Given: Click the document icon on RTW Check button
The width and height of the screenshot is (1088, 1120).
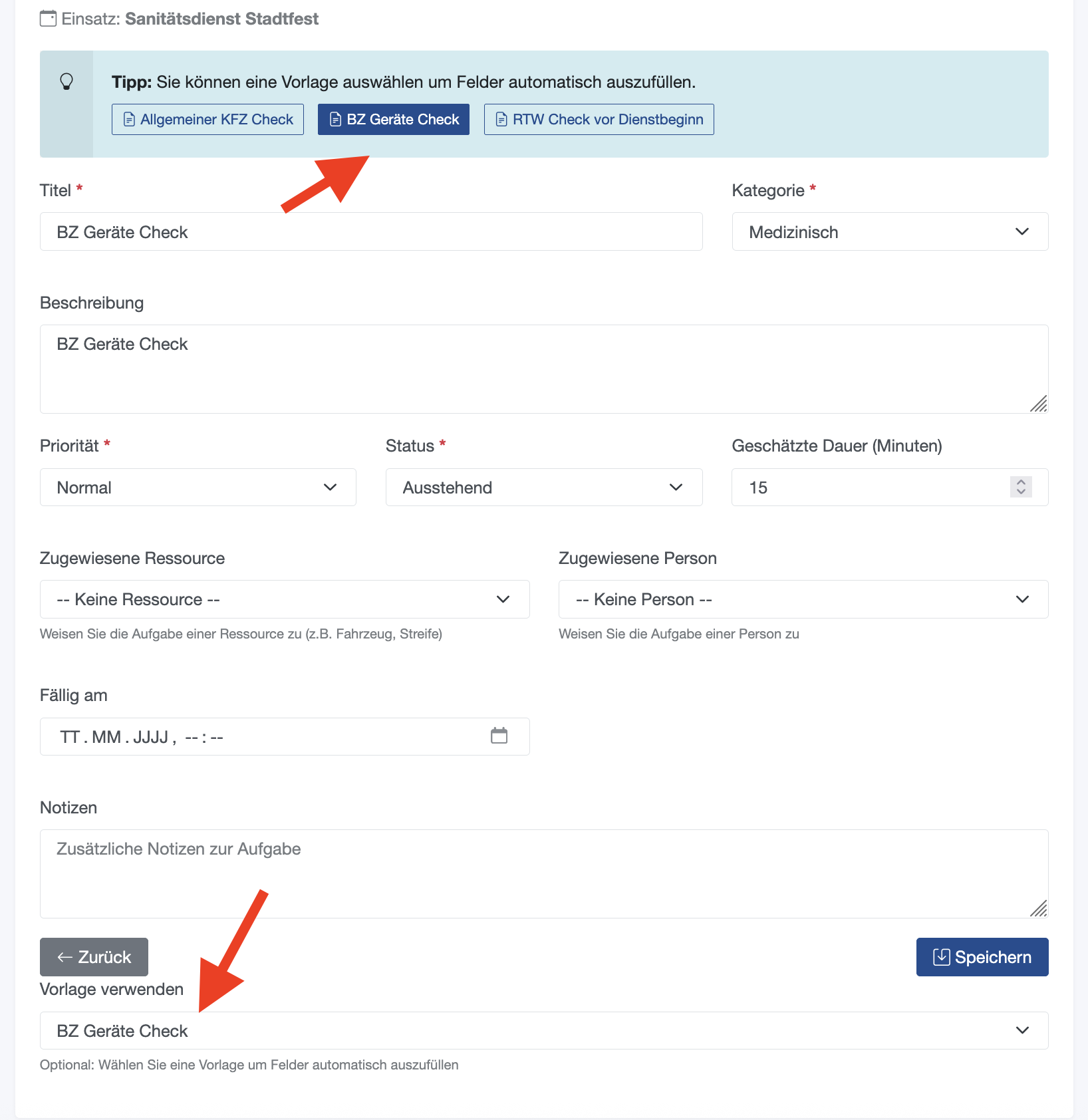Looking at the screenshot, I should [502, 120].
